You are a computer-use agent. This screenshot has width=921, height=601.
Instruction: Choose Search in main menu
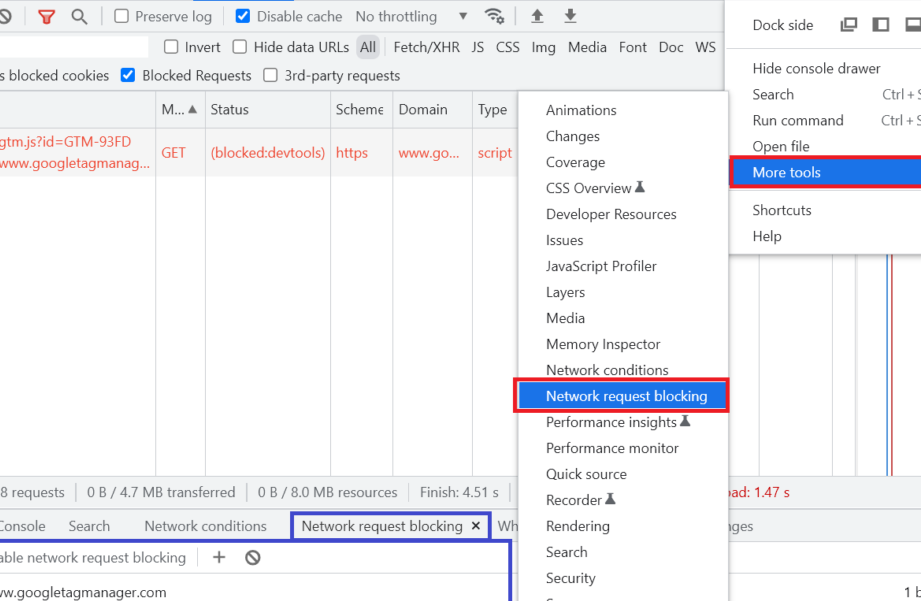(826, 95)
